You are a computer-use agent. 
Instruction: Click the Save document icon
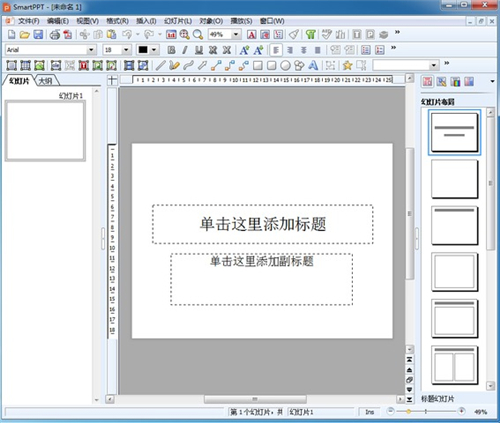click(38, 34)
